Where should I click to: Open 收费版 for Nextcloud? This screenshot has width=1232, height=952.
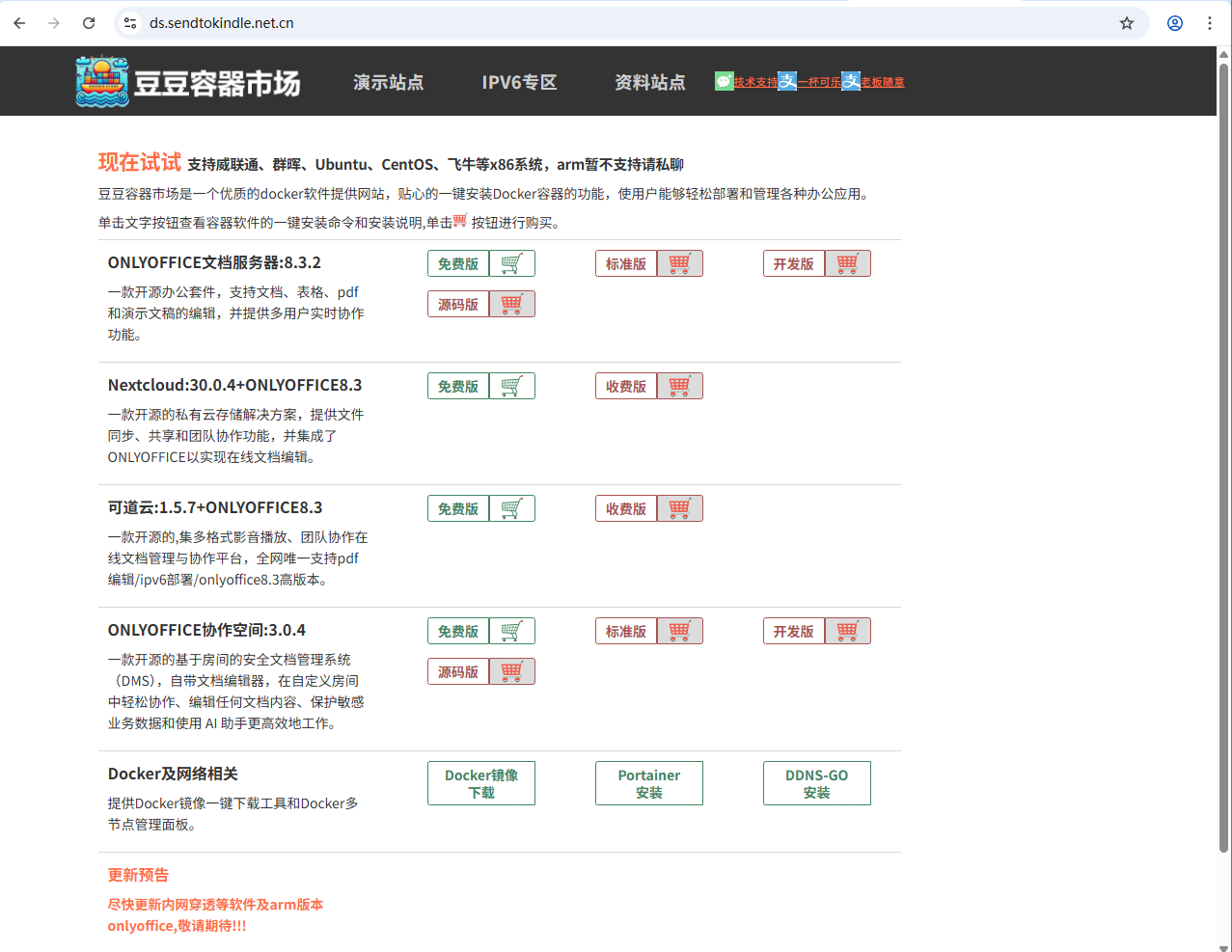coord(626,386)
